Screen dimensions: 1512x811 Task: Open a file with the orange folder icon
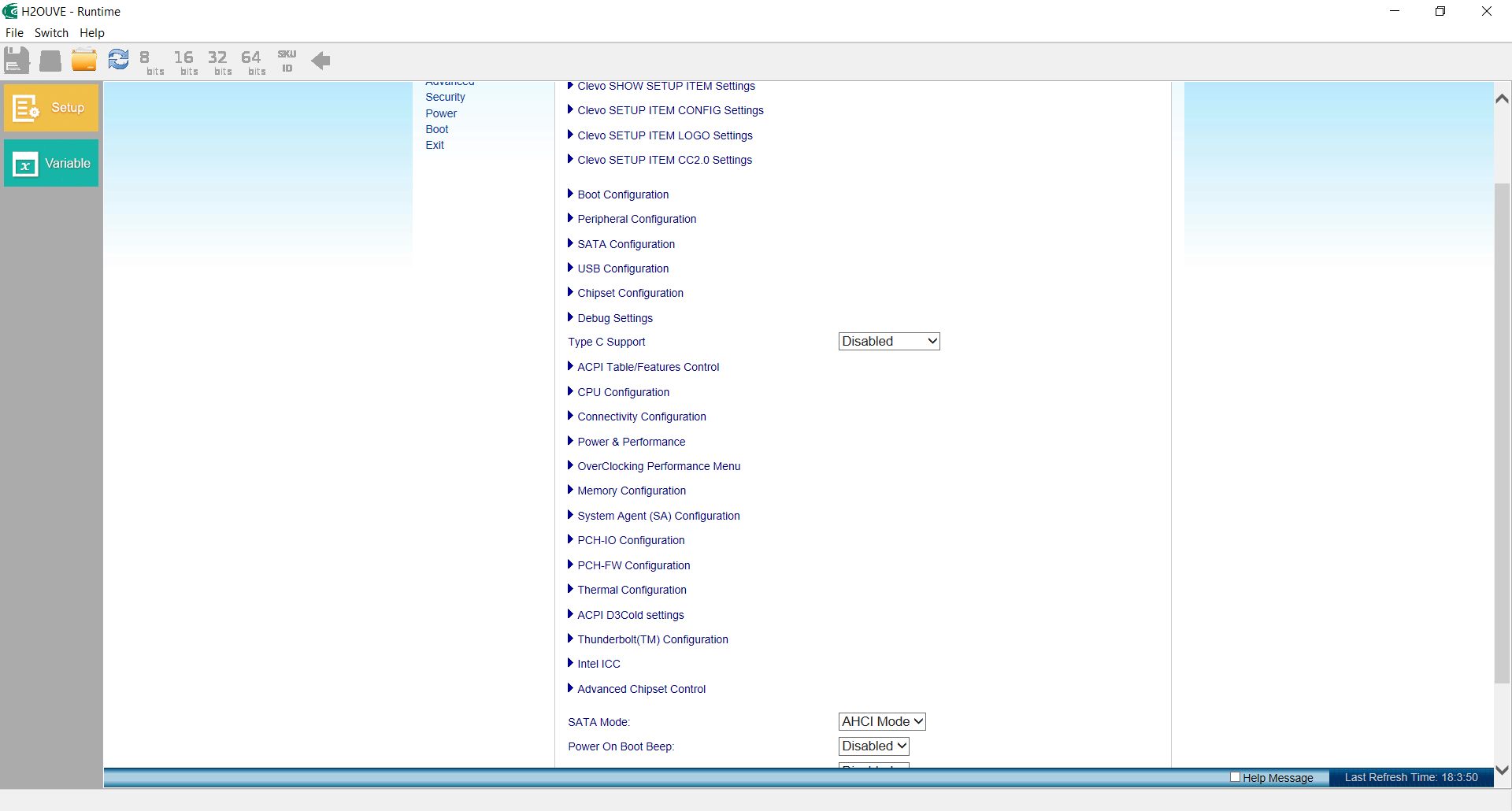point(84,61)
